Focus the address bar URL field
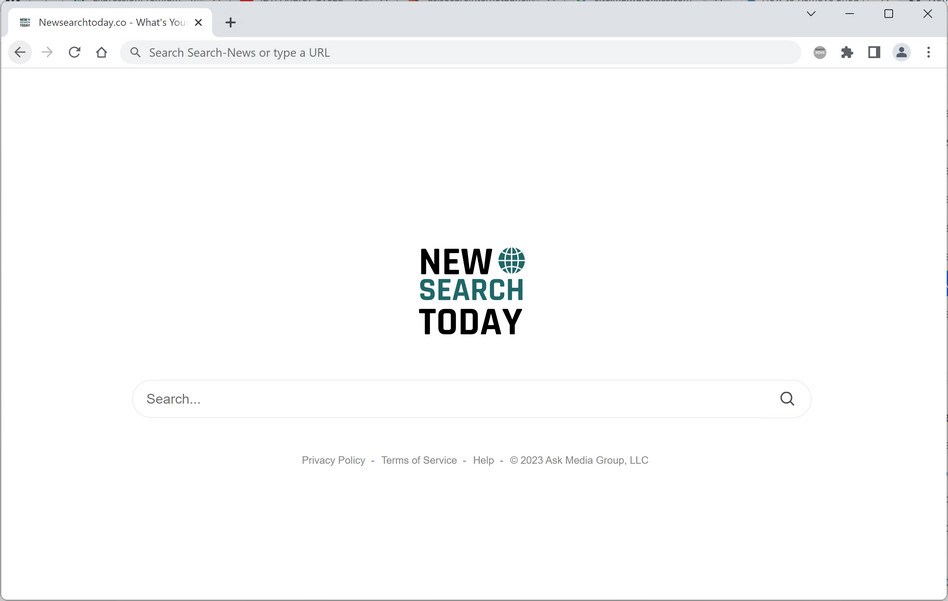 (x=461, y=53)
